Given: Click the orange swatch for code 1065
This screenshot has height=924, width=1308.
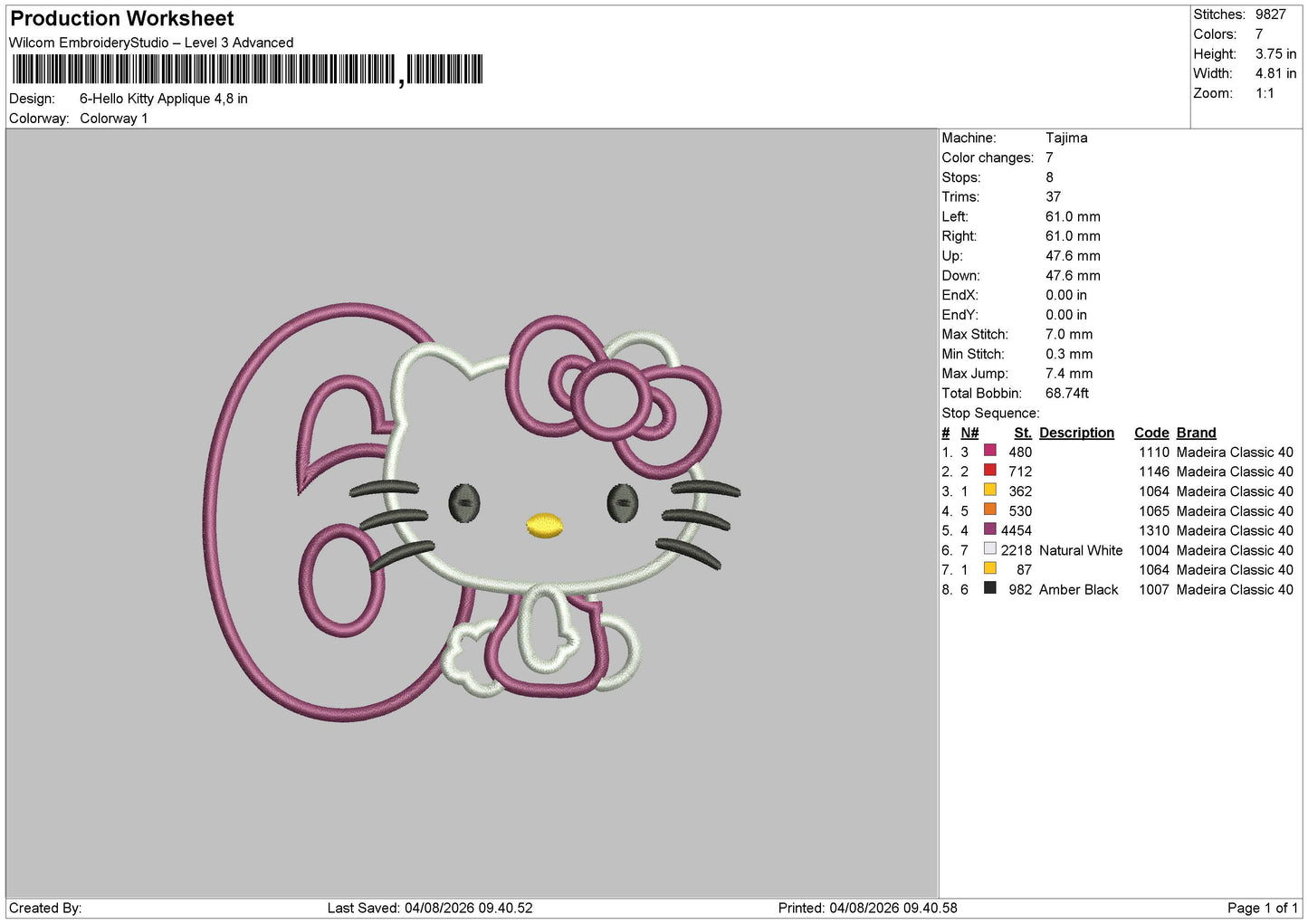Looking at the screenshot, I should pyautogui.click(x=989, y=510).
